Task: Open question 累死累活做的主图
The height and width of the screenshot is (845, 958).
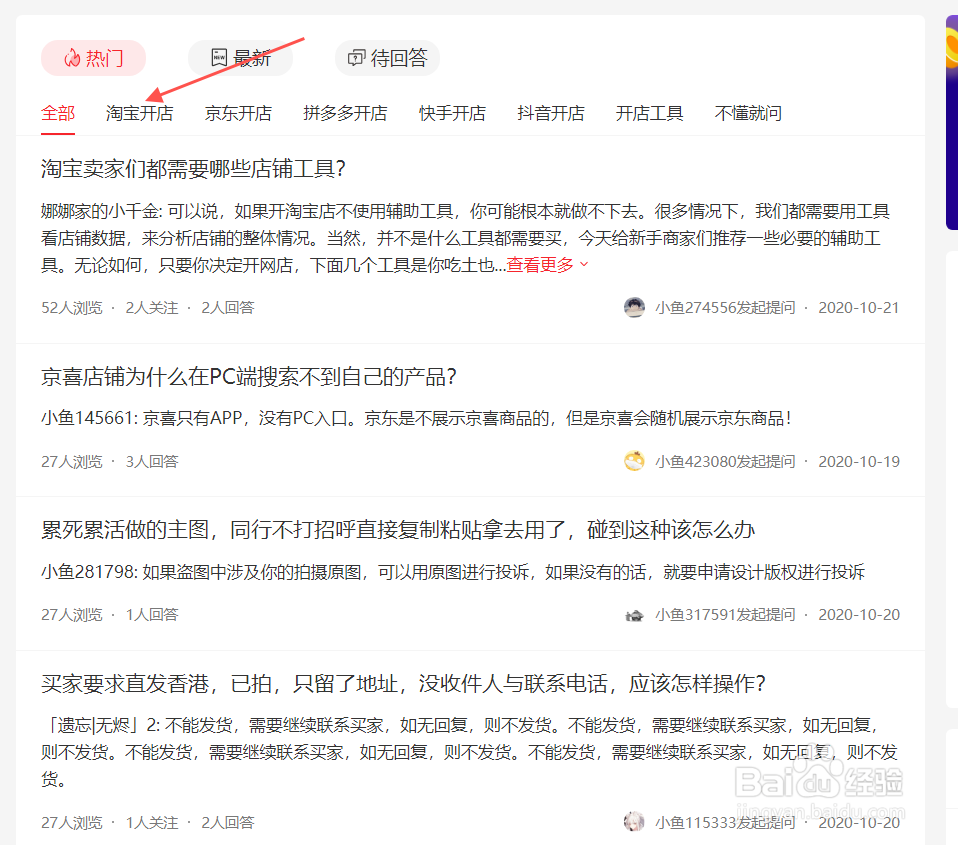Action: click(x=398, y=530)
